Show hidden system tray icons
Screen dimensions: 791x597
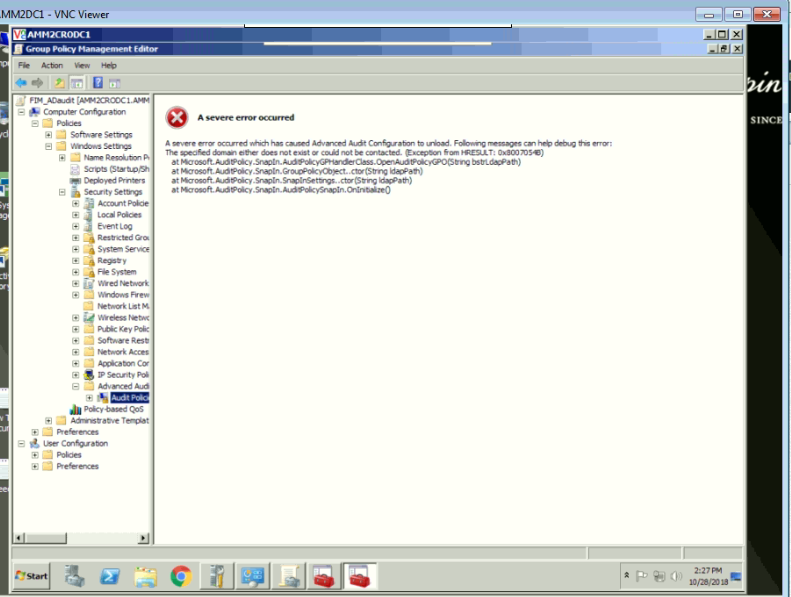(x=627, y=575)
